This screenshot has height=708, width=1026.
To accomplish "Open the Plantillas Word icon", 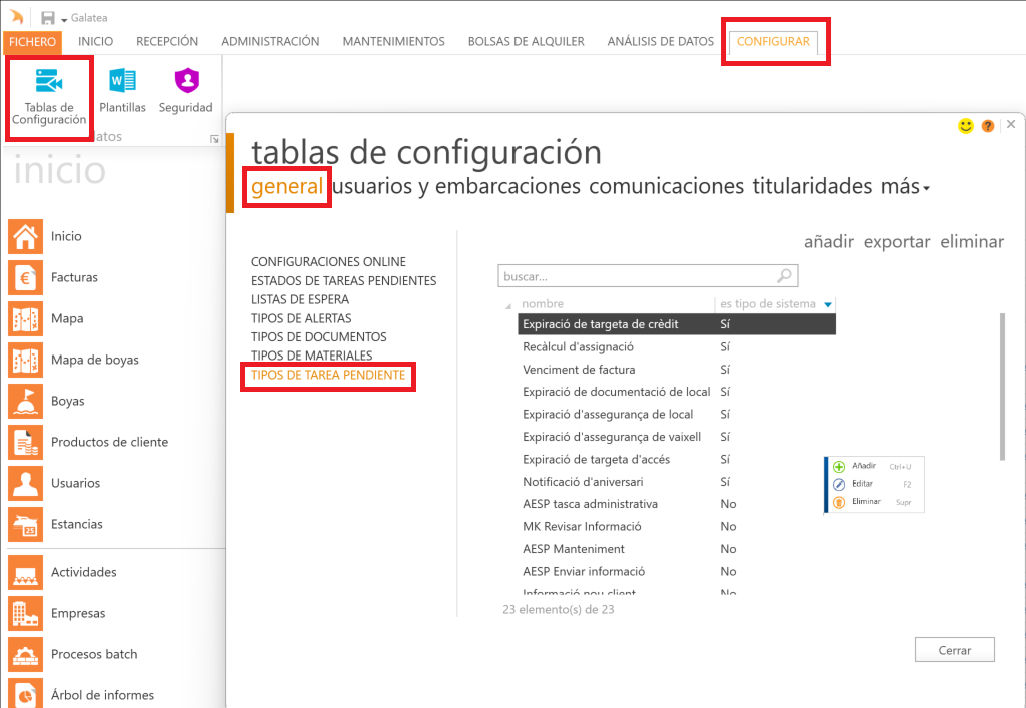I will [122, 90].
